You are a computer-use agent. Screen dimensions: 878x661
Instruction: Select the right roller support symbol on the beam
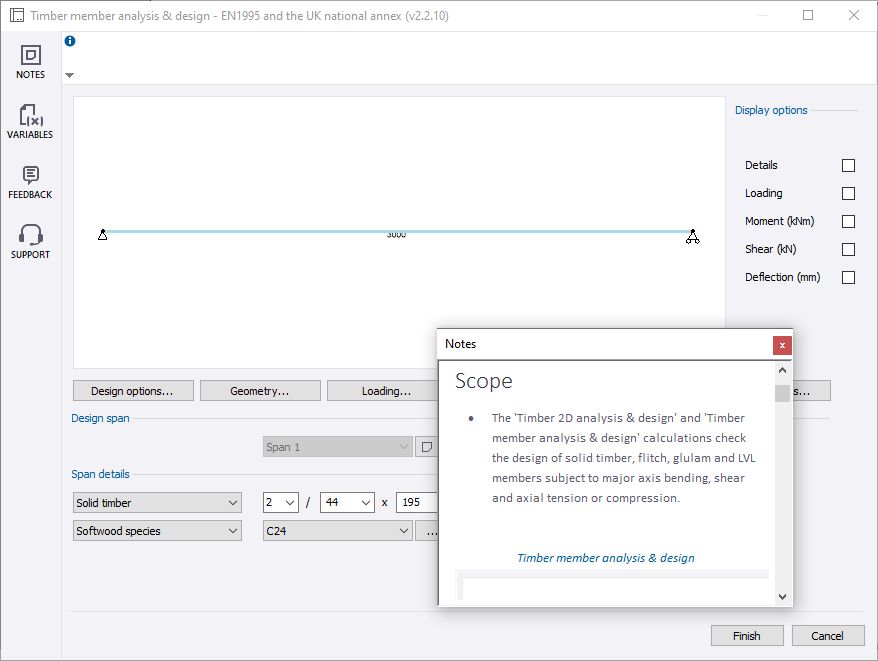click(x=692, y=235)
